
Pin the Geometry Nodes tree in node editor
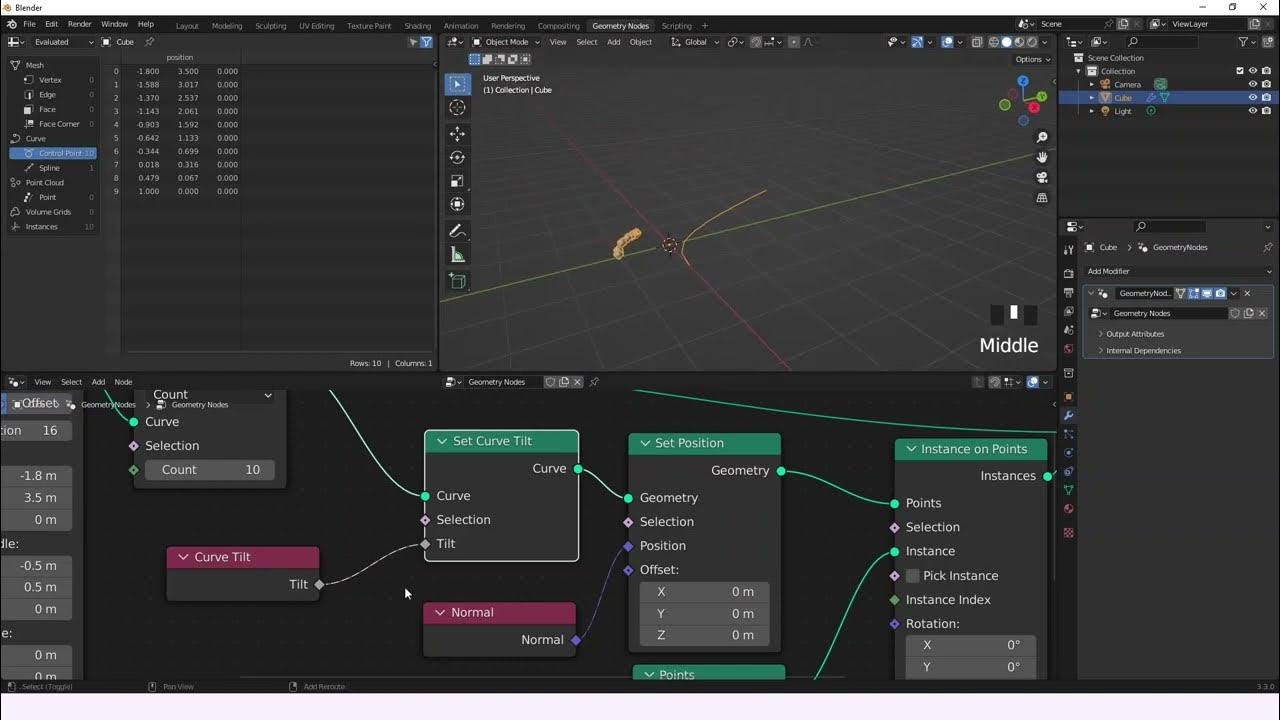pos(594,382)
